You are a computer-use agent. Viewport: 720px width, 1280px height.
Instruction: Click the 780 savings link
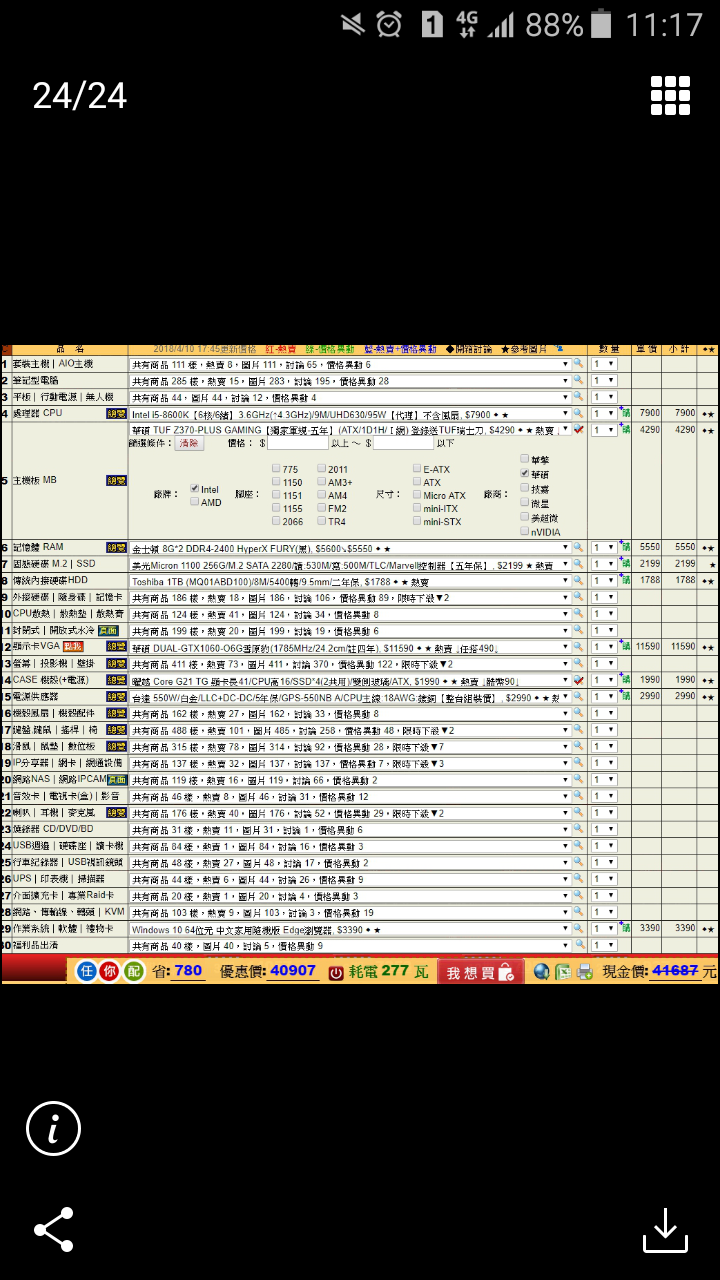pyautogui.click(x=188, y=971)
